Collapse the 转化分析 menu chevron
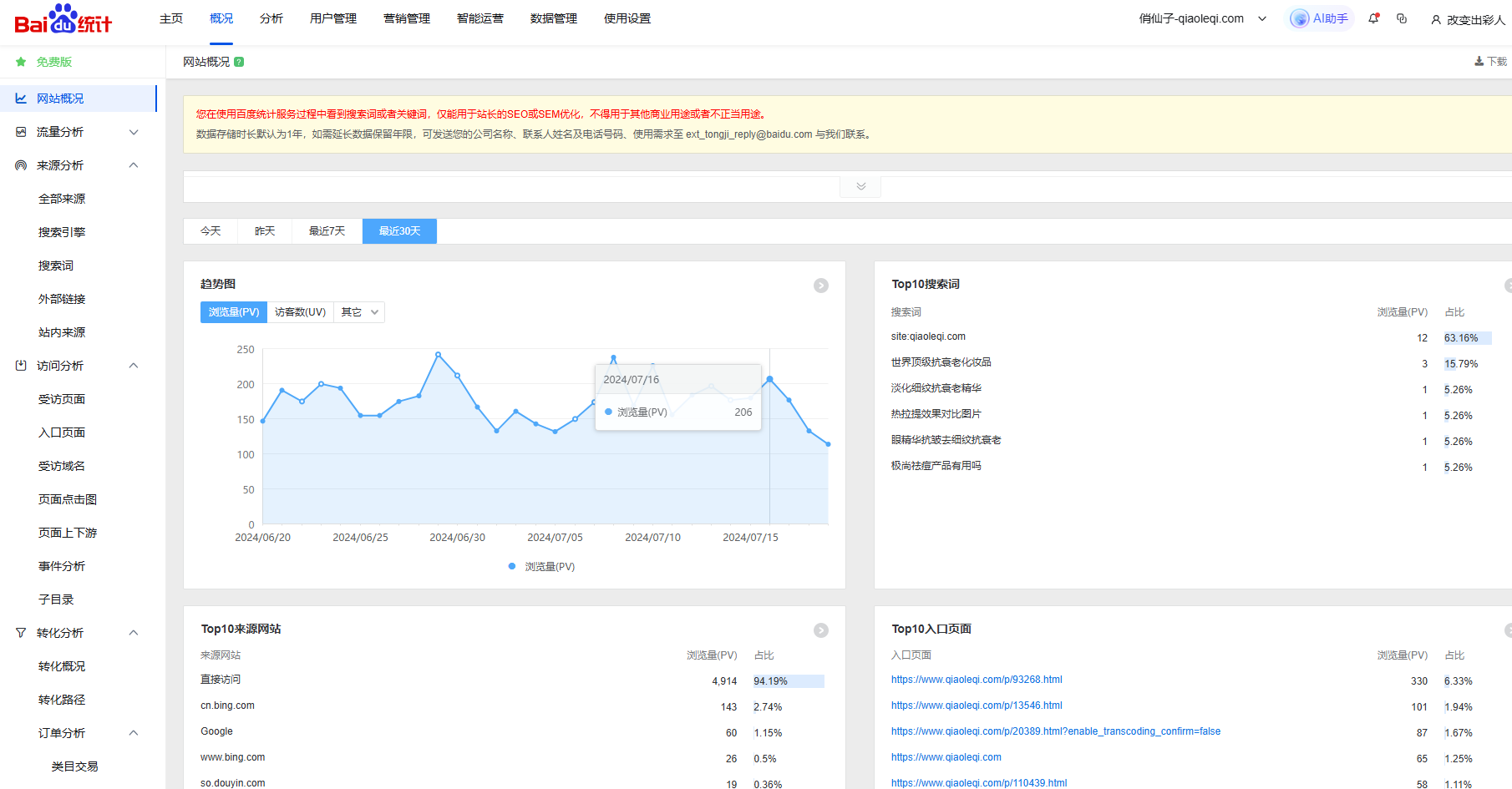This screenshot has width=1512, height=789. pyautogui.click(x=134, y=633)
